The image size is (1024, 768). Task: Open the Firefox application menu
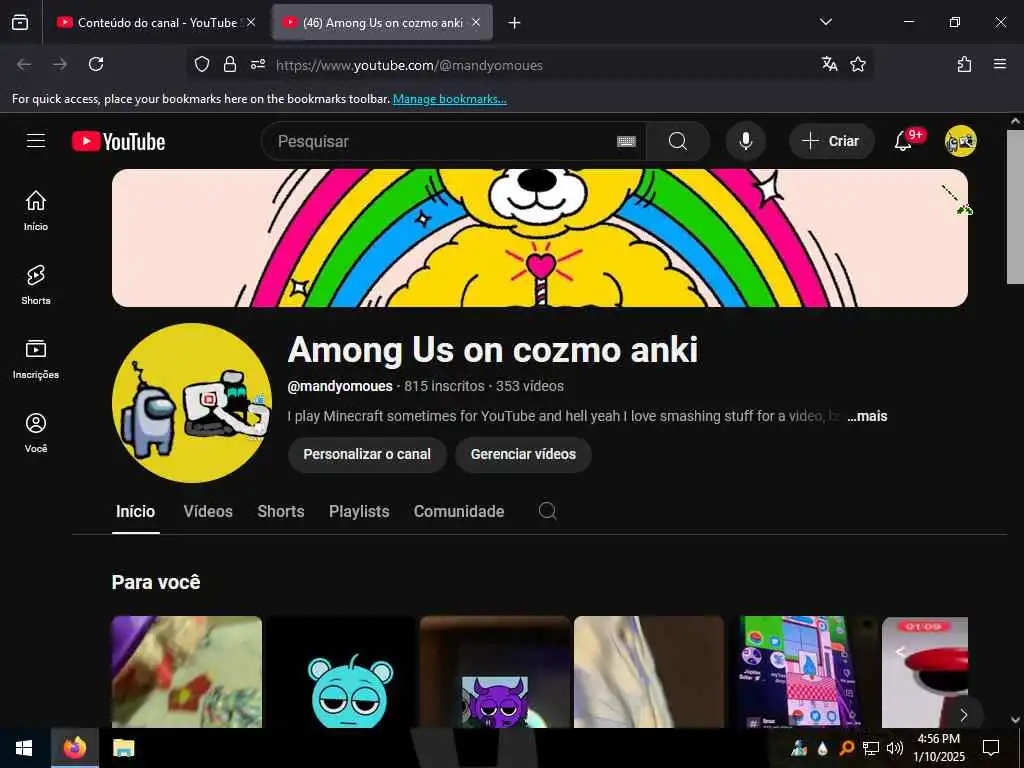[1000, 64]
